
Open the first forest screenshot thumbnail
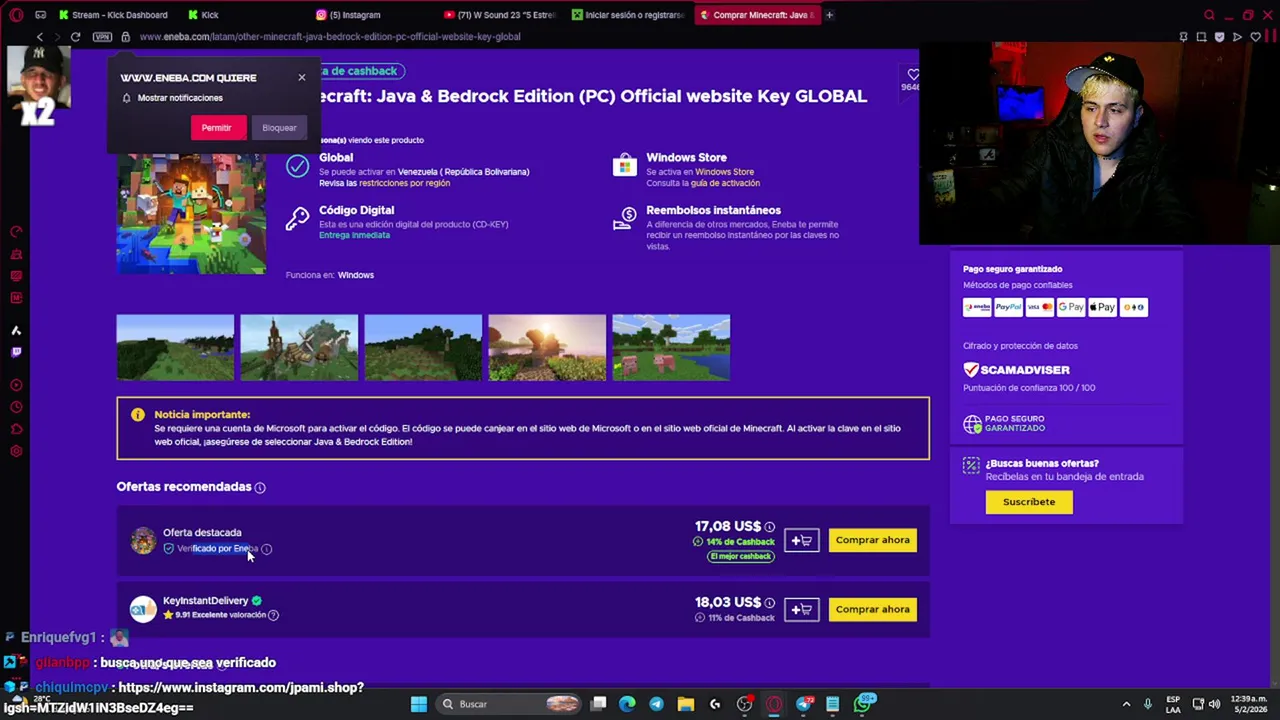click(175, 347)
